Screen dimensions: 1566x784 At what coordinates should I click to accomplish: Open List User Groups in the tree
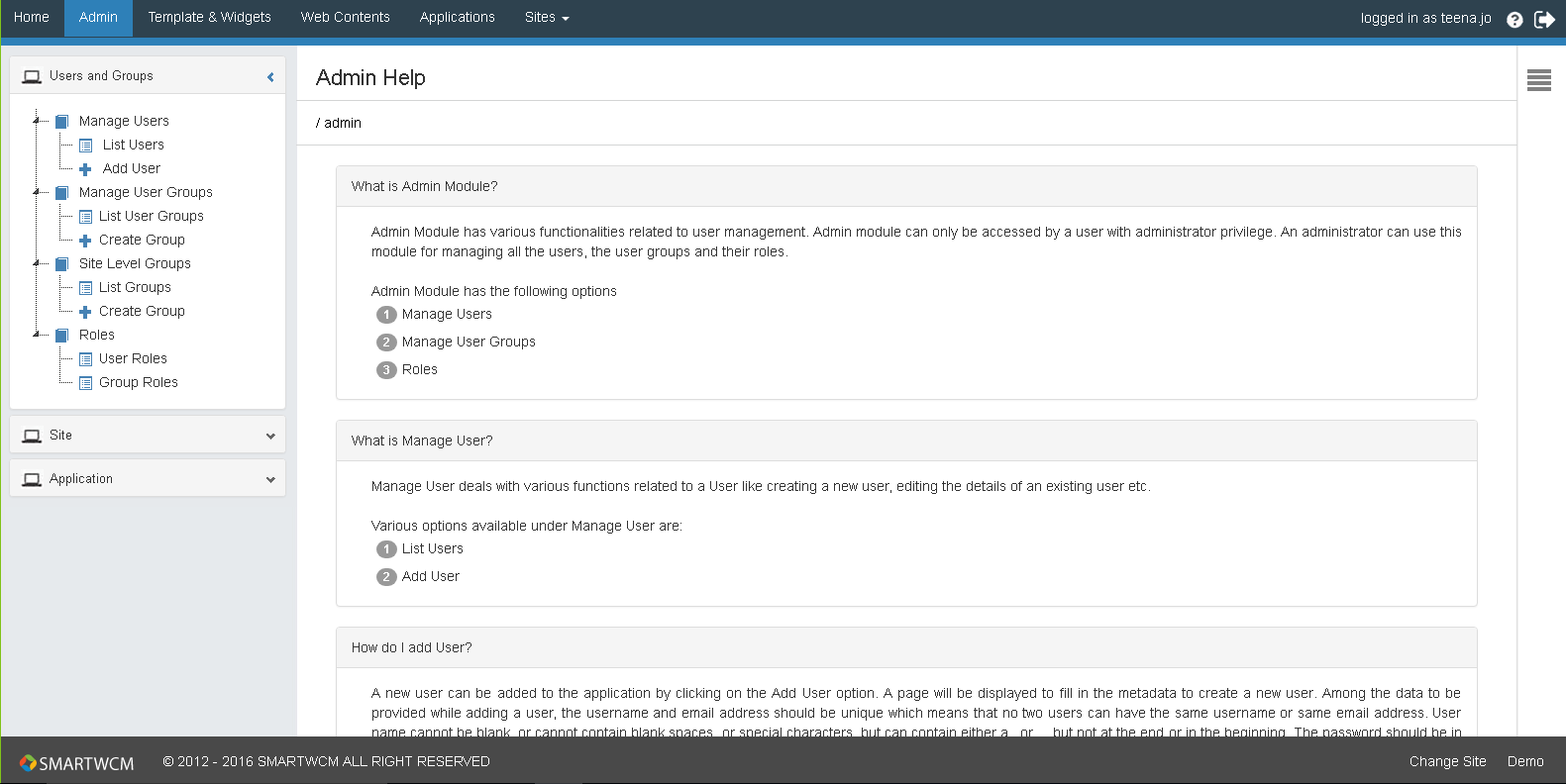(x=152, y=216)
